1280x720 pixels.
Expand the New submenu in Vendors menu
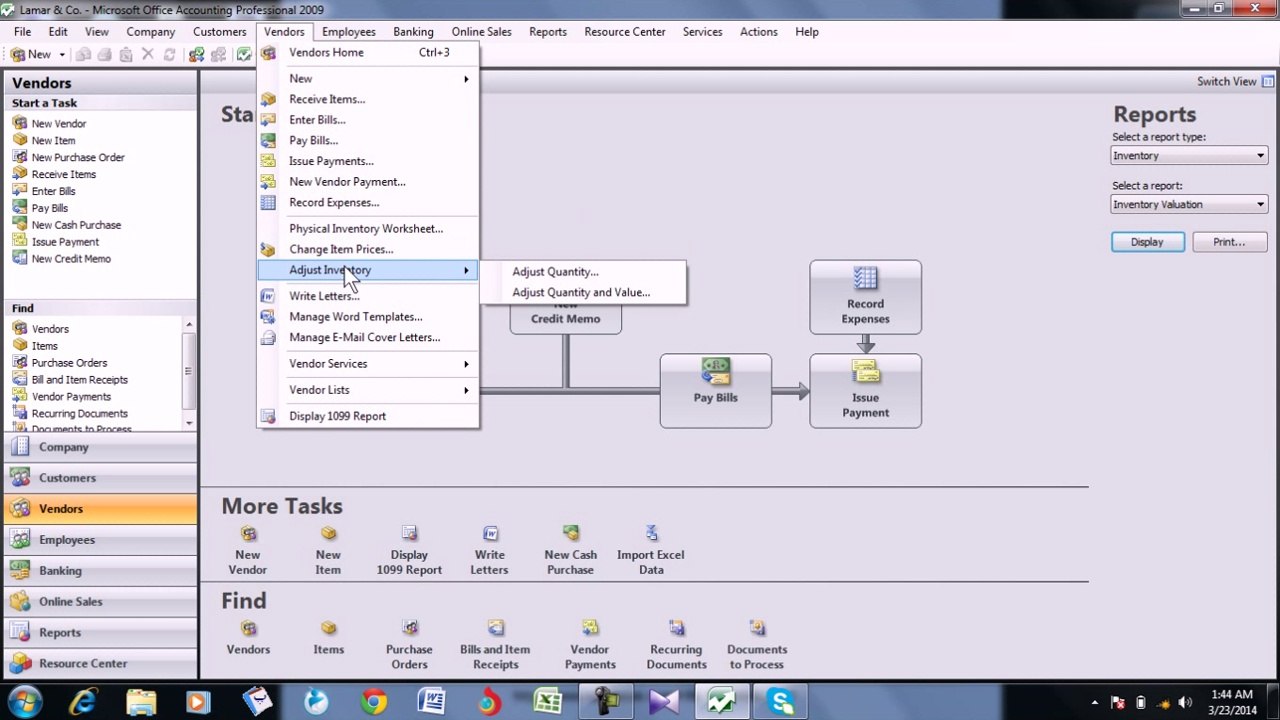[368, 78]
